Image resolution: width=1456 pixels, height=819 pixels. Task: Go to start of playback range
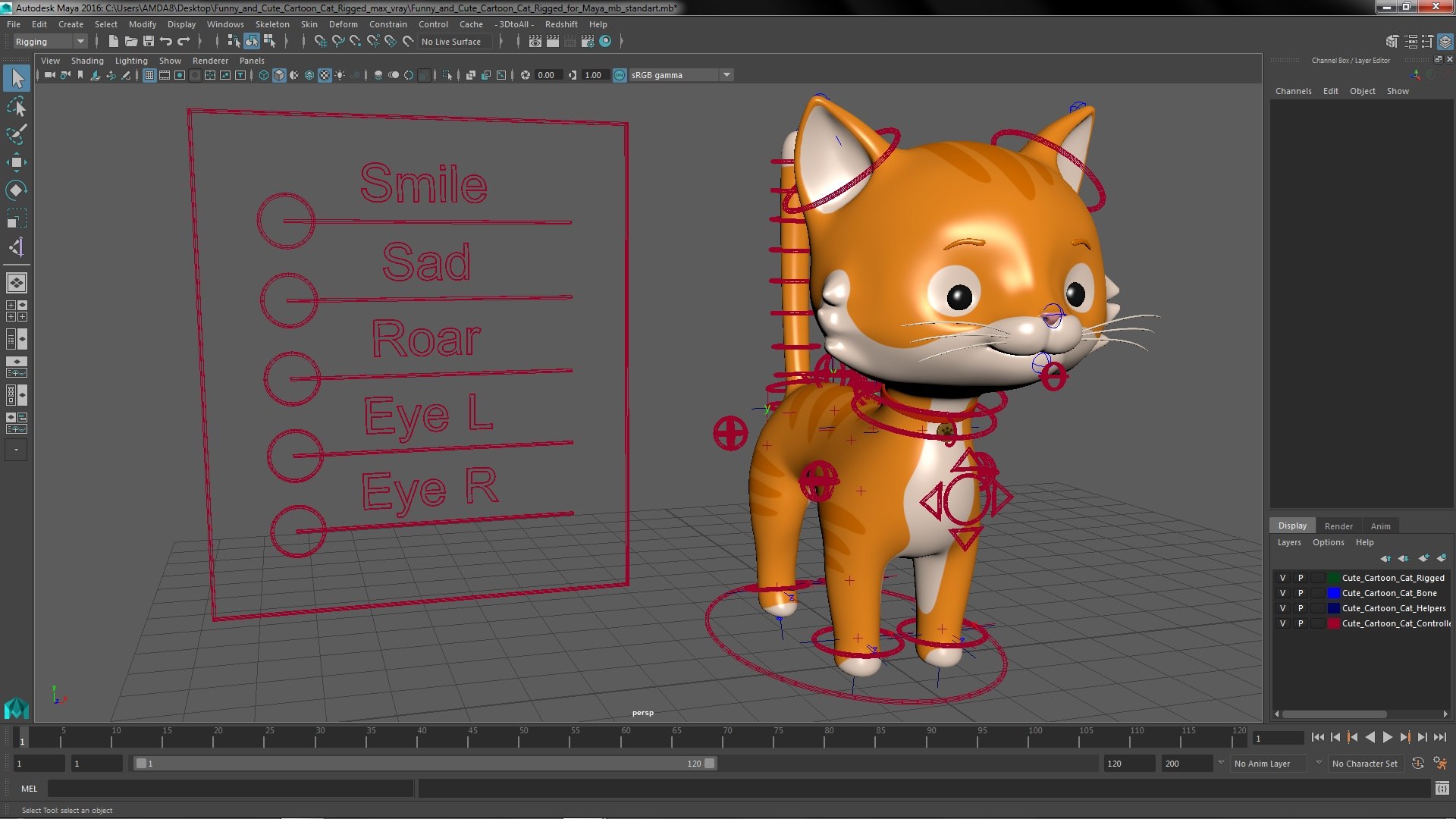[x=1317, y=737]
